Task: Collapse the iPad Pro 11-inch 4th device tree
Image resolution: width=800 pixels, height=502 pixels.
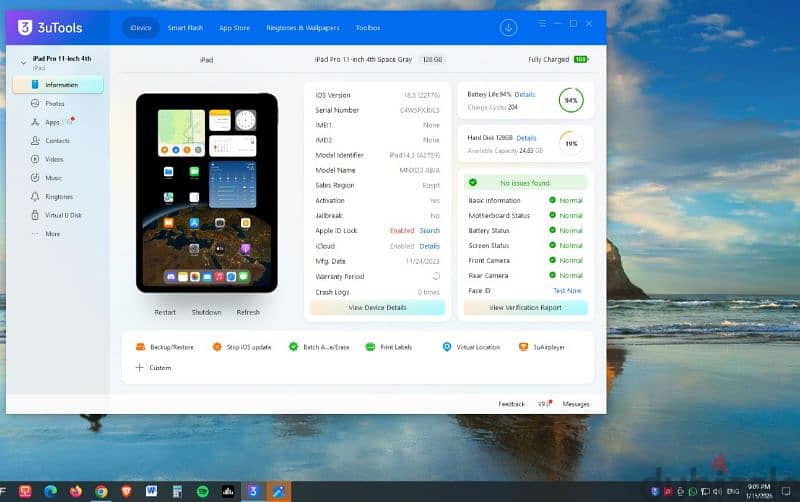Action: click(x=23, y=63)
